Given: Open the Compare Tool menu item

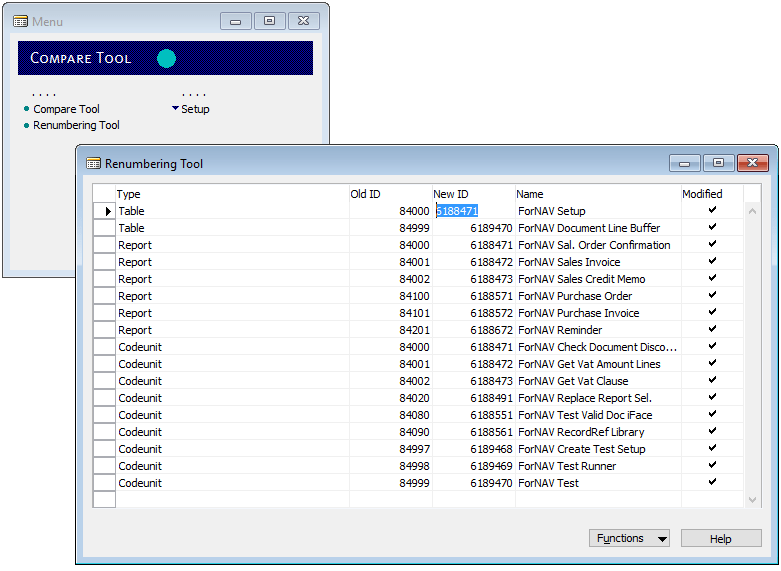Looking at the screenshot, I should click(x=66, y=109).
